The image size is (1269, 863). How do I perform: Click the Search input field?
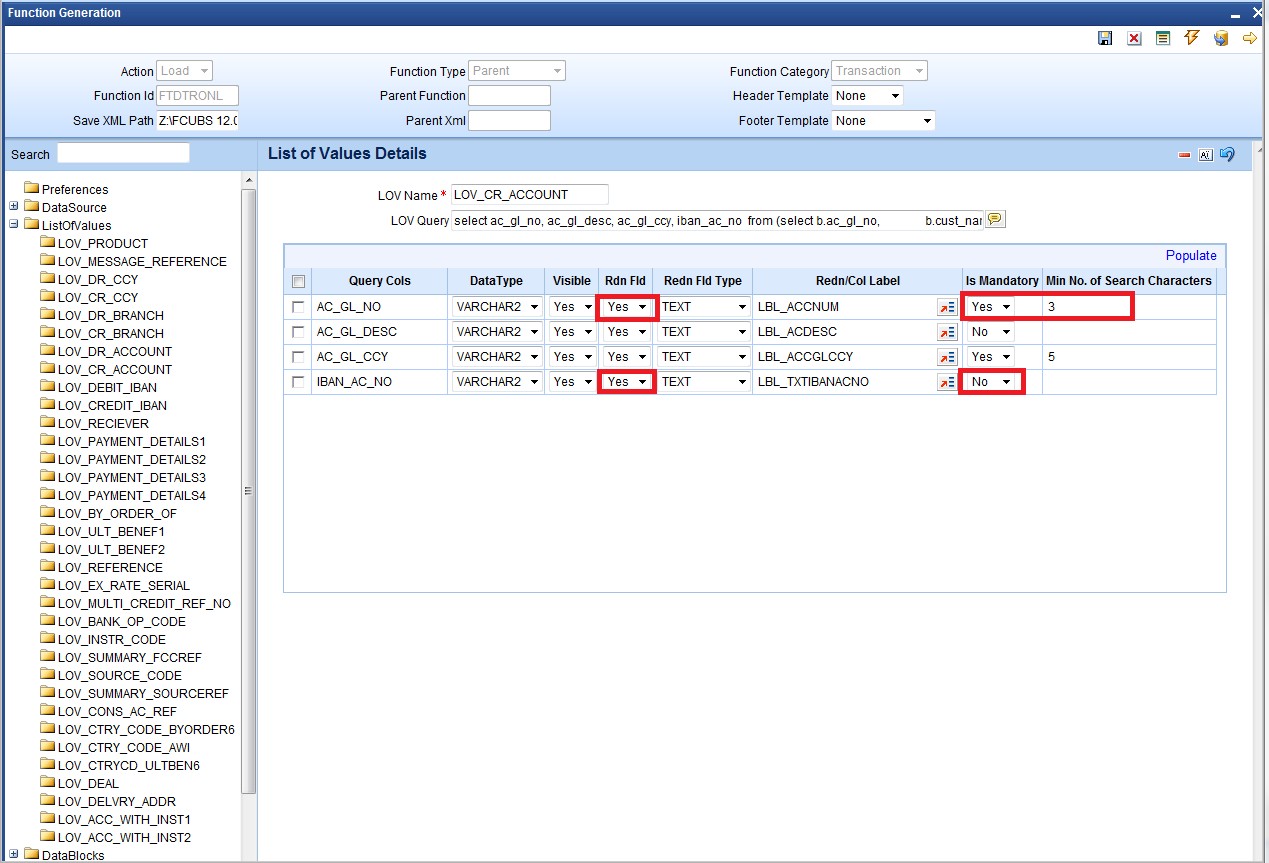pos(123,153)
